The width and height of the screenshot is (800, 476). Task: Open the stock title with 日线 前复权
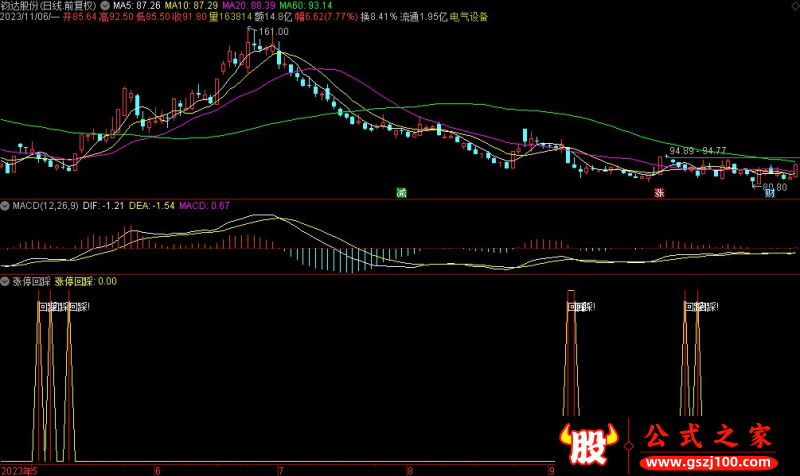(x=50, y=5)
